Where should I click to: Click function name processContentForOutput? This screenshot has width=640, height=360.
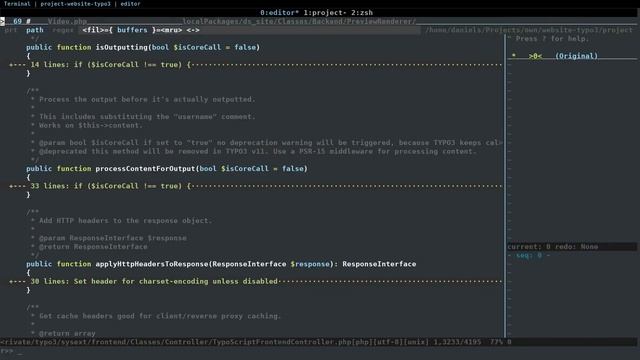[145, 169]
